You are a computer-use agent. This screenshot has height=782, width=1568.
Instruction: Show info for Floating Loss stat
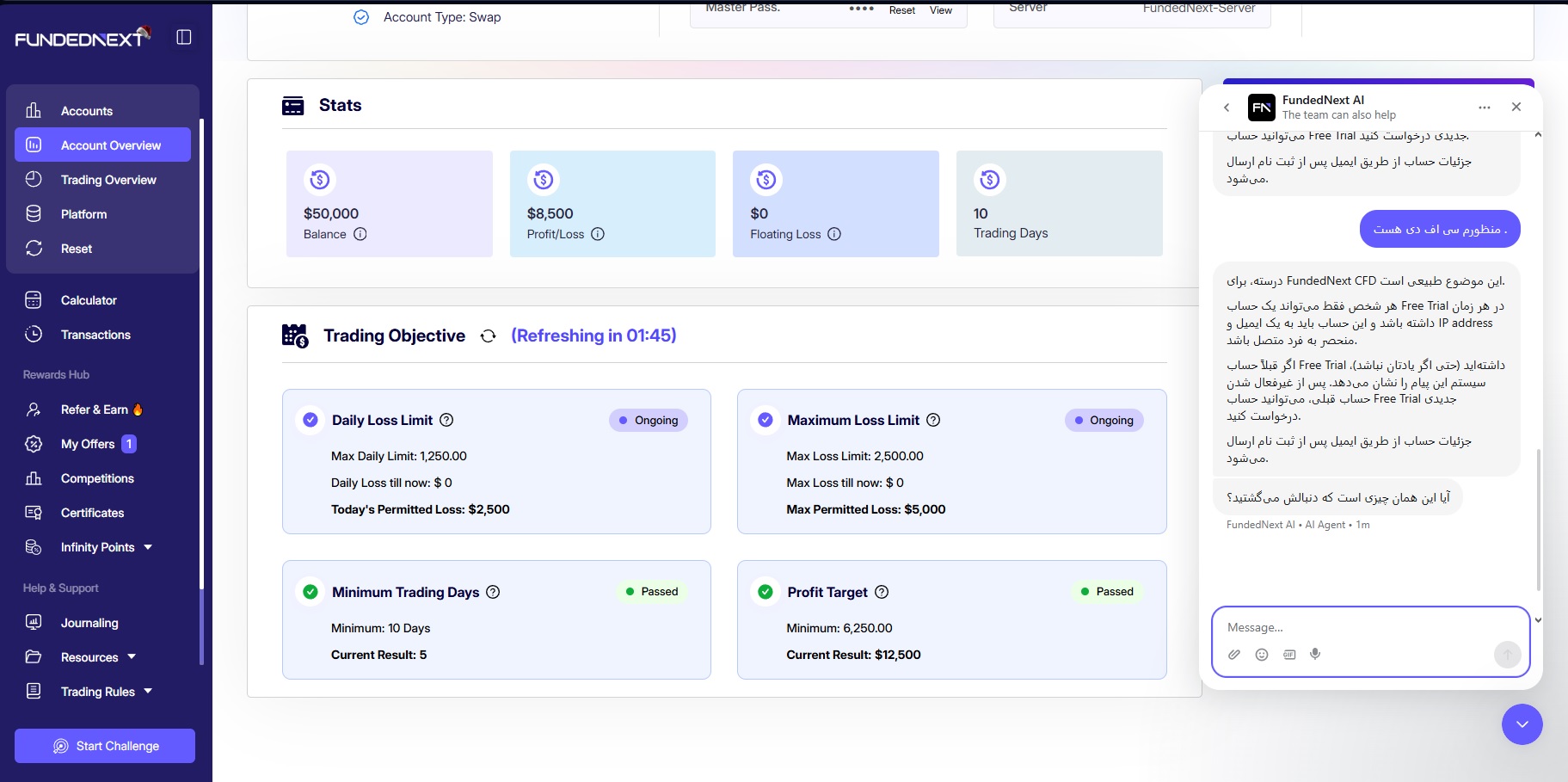click(834, 234)
